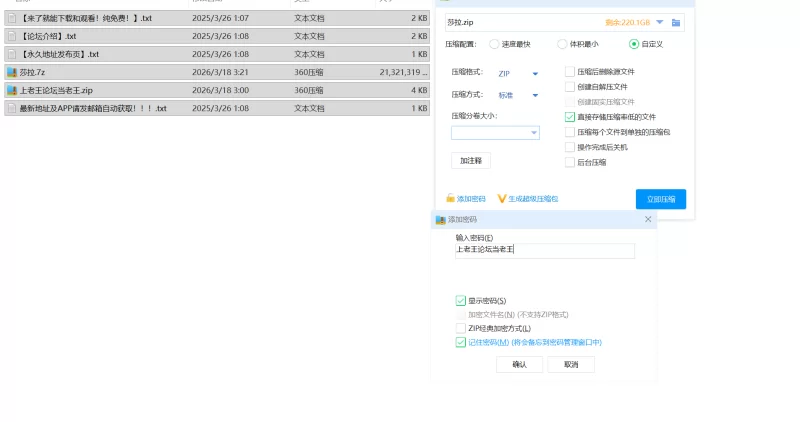Click the 【论坛介绍】.txt document icon

[12, 36]
